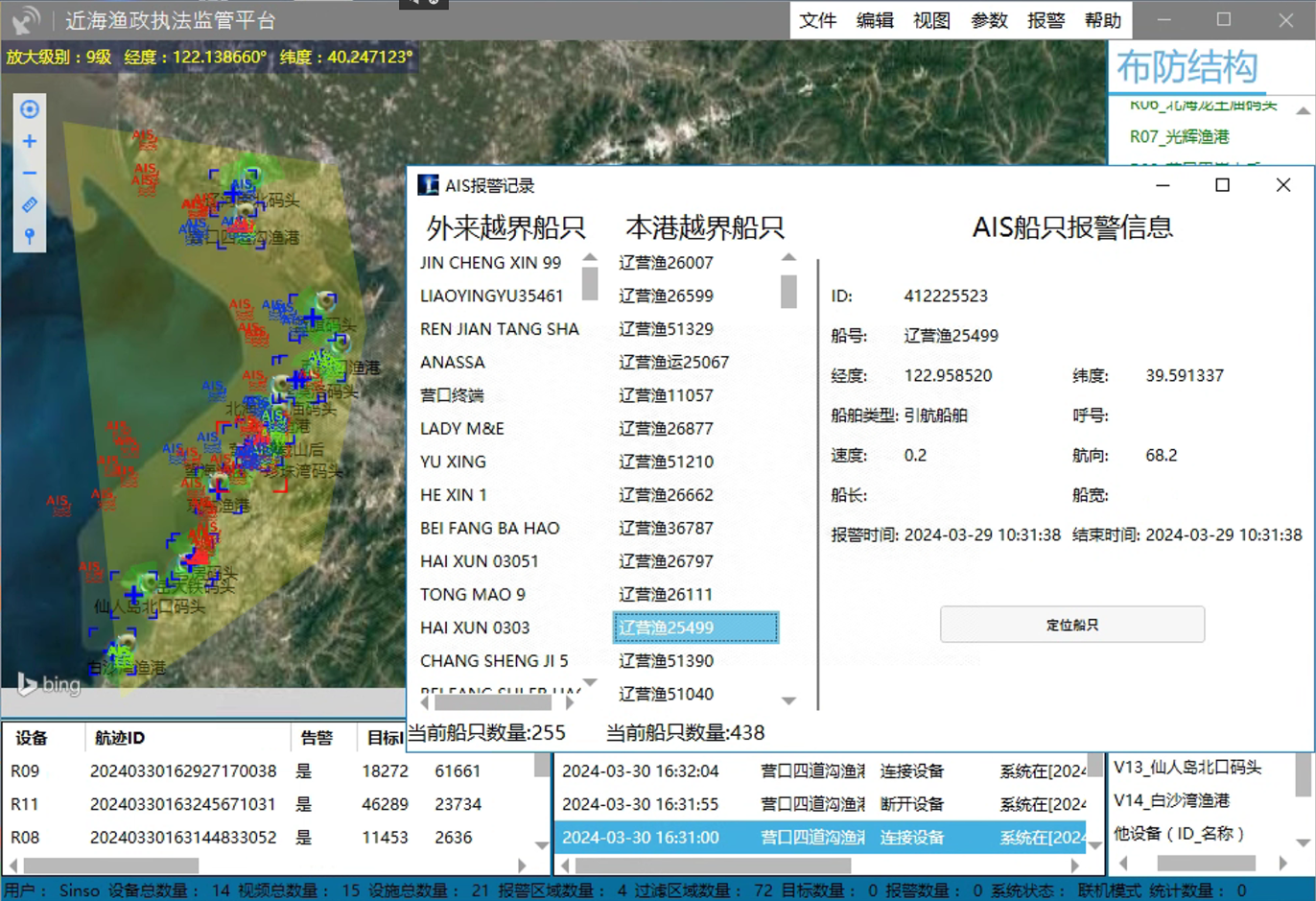This screenshot has height=901, width=1316.
Task: Select V14_白沙湾渔港 tree item
Action: tap(1171, 800)
